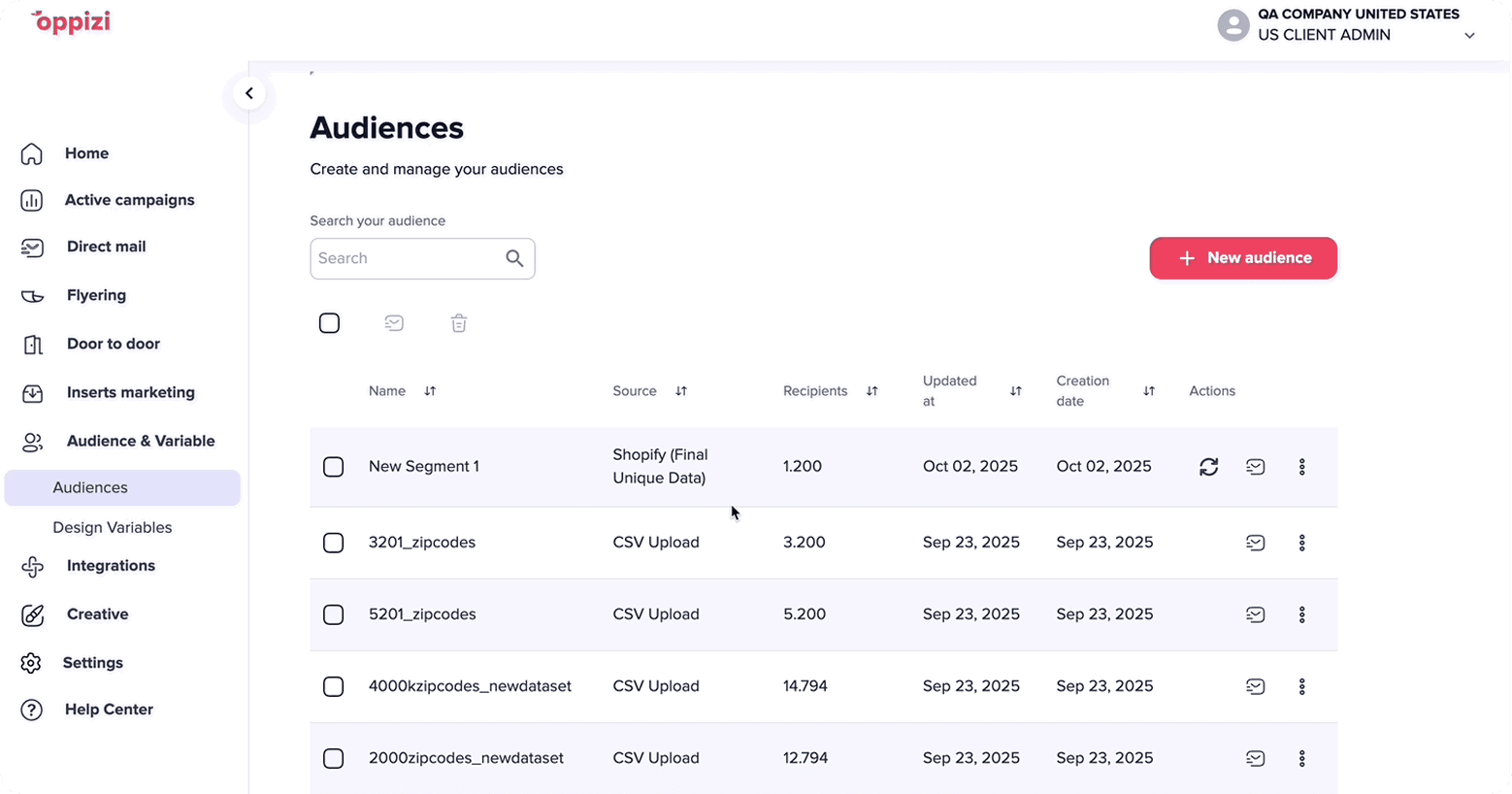1512x794 pixels.
Task: Select Audiences submenu item
Action: (x=122, y=488)
